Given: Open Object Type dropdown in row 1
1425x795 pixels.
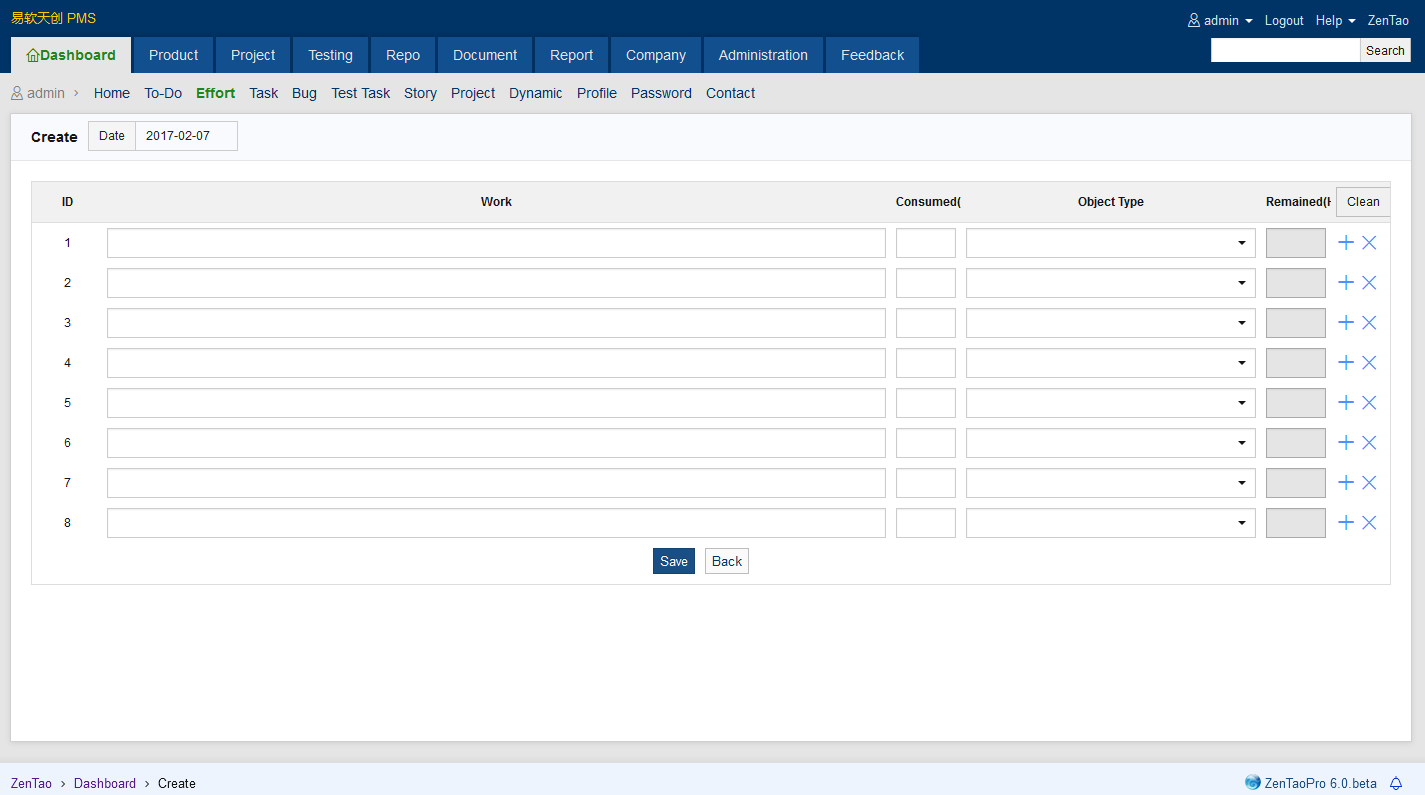Looking at the screenshot, I should (1110, 243).
